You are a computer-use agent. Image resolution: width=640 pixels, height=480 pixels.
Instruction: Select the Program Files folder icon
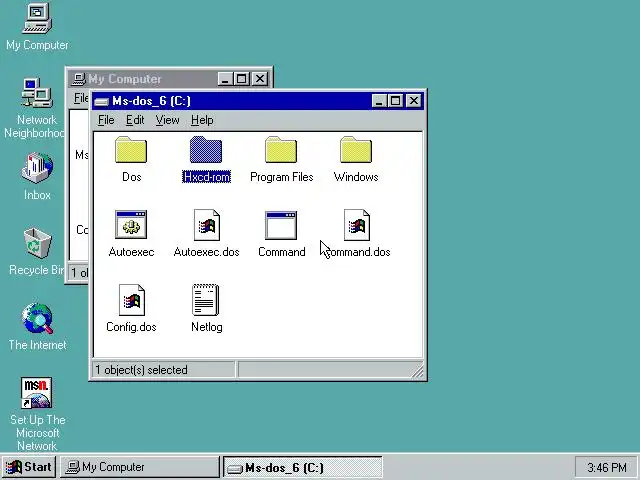[281, 149]
